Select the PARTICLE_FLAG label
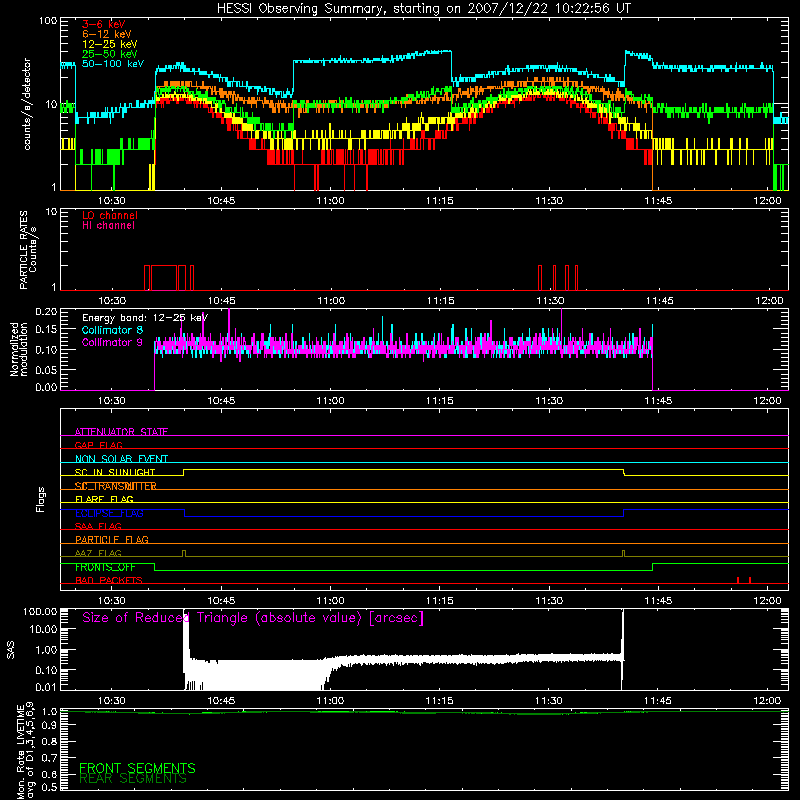Image resolution: width=800 pixels, height=800 pixels. point(112,539)
